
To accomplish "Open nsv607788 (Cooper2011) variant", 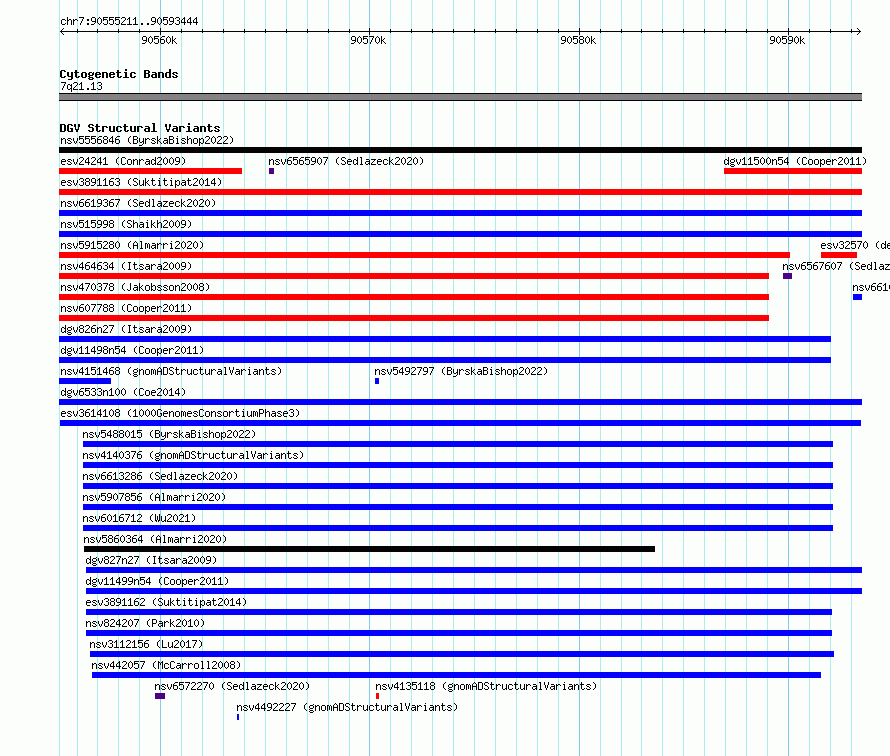I will [126, 308].
